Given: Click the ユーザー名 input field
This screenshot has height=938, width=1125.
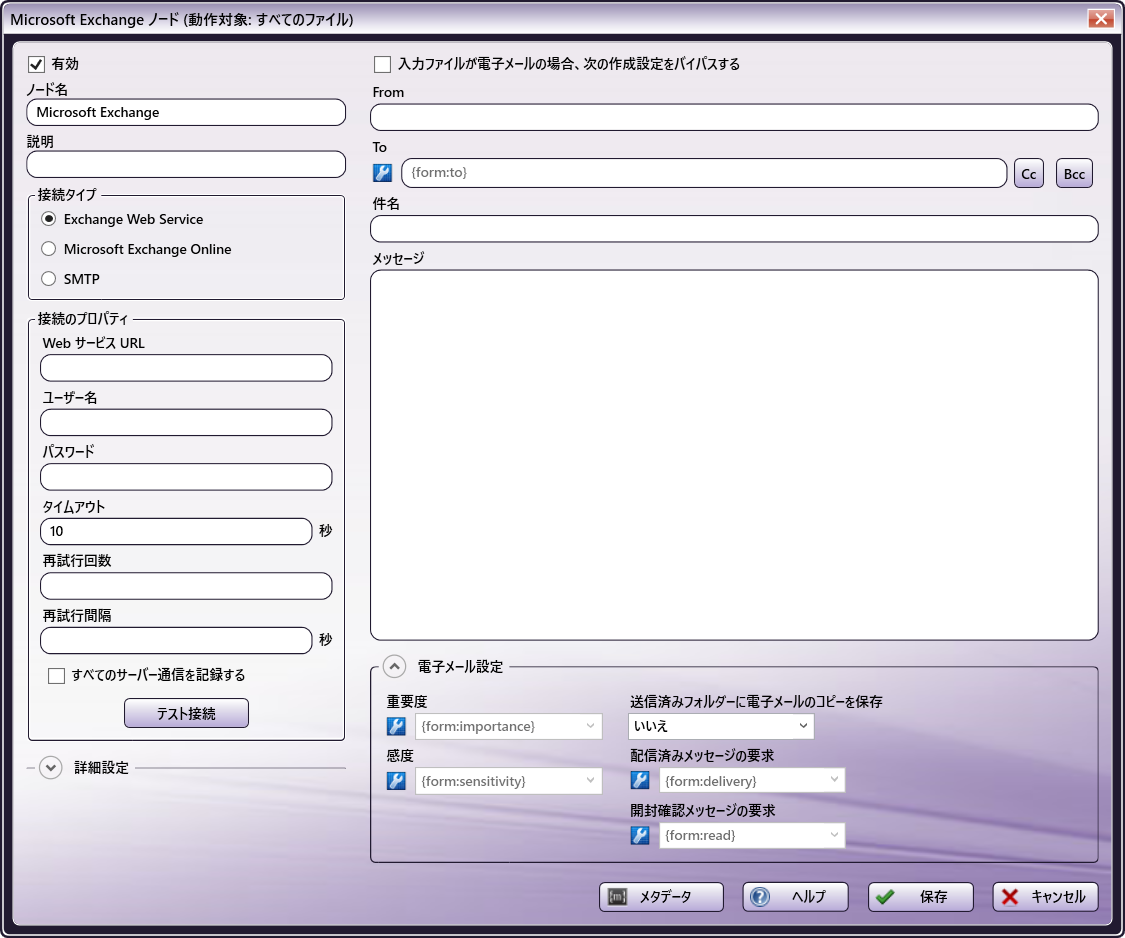Looking at the screenshot, I should click(x=186, y=423).
